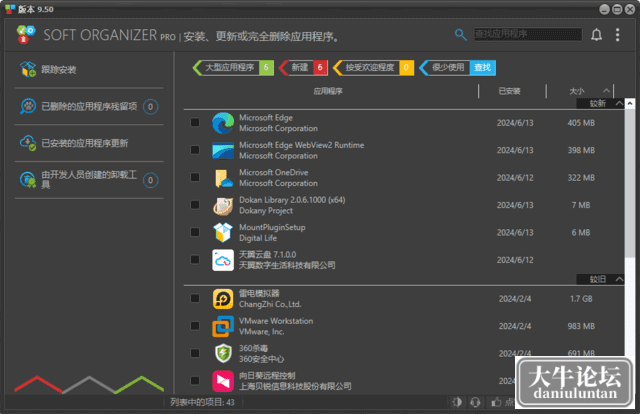Toggle the theme icon in status bar
The width and height of the screenshot is (640, 414).
tap(457, 402)
